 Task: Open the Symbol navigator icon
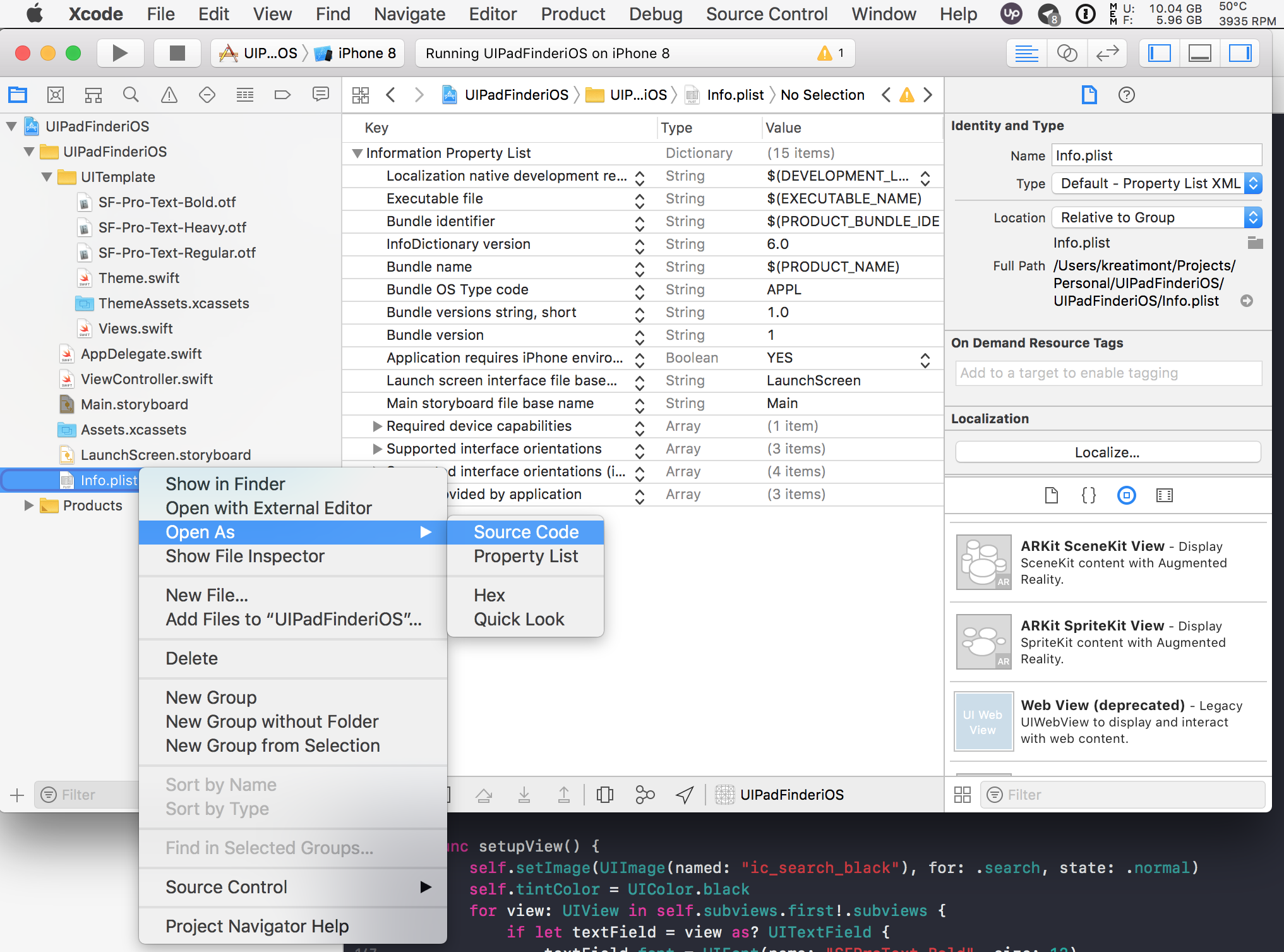[93, 95]
